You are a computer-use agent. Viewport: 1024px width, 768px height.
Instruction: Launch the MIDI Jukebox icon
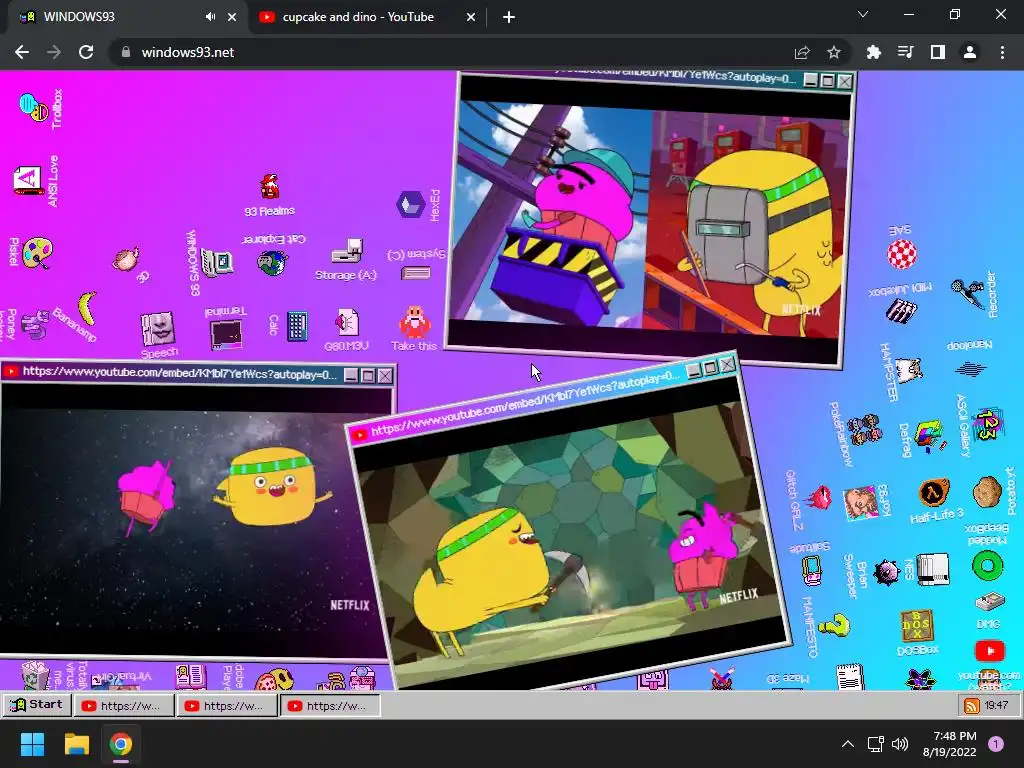coord(901,311)
